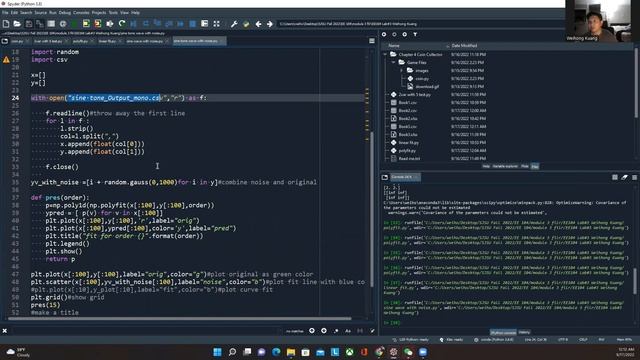This screenshot has width=640, height=360.
Task: Open the Debug menu
Action: [64, 13]
